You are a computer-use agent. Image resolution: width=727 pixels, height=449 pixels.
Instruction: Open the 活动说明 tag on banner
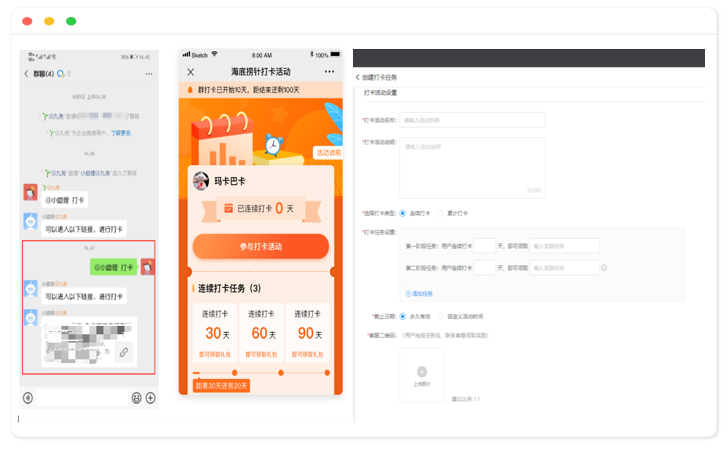327,153
